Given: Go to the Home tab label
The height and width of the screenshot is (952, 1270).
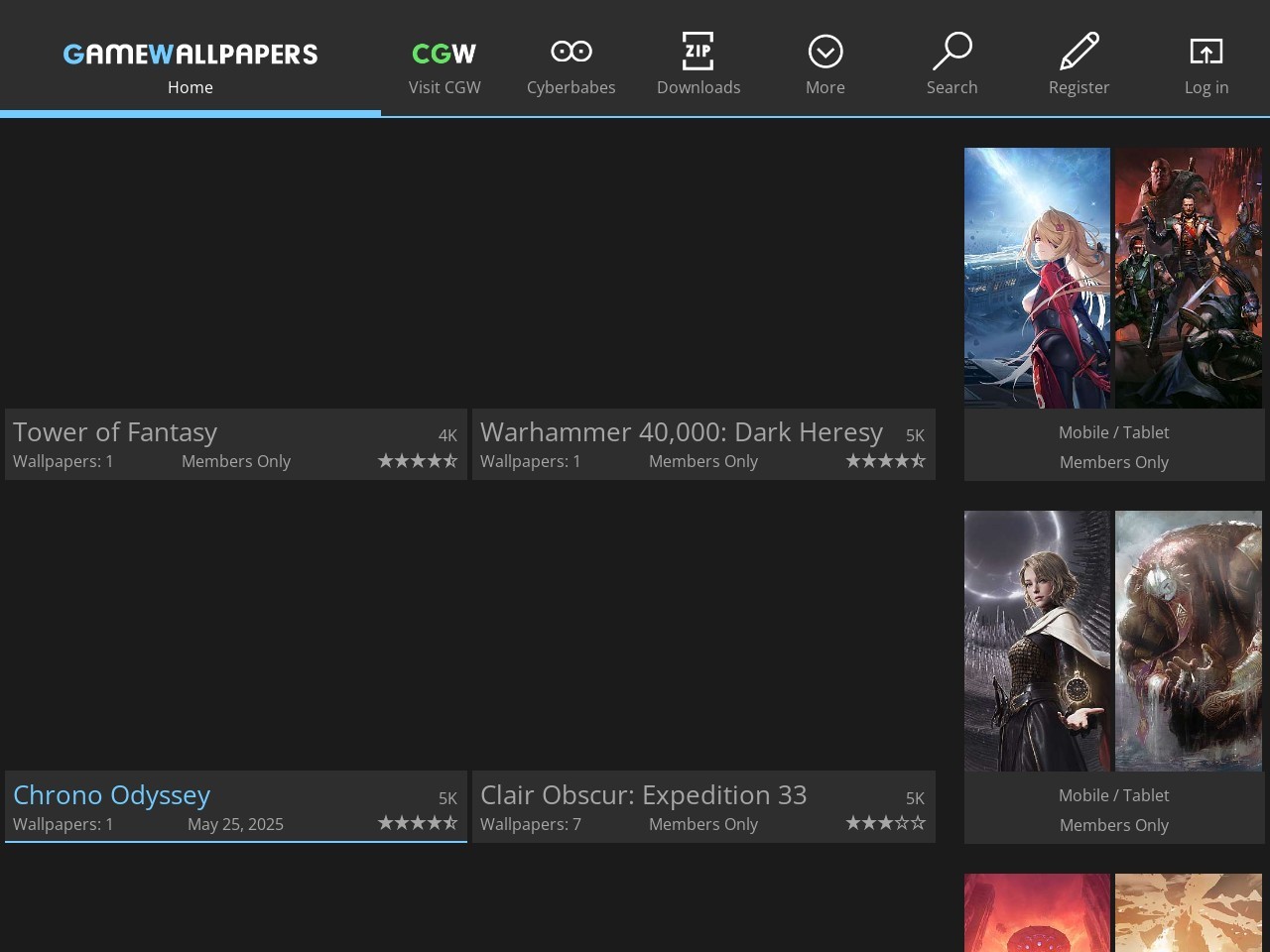Looking at the screenshot, I should (190, 87).
